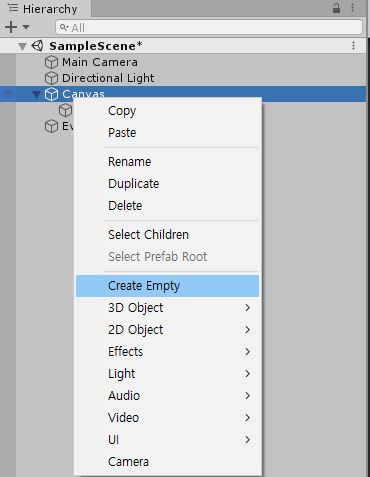The height and width of the screenshot is (477, 370).
Task: Expand the UI submenu arrow
Action: click(247, 440)
